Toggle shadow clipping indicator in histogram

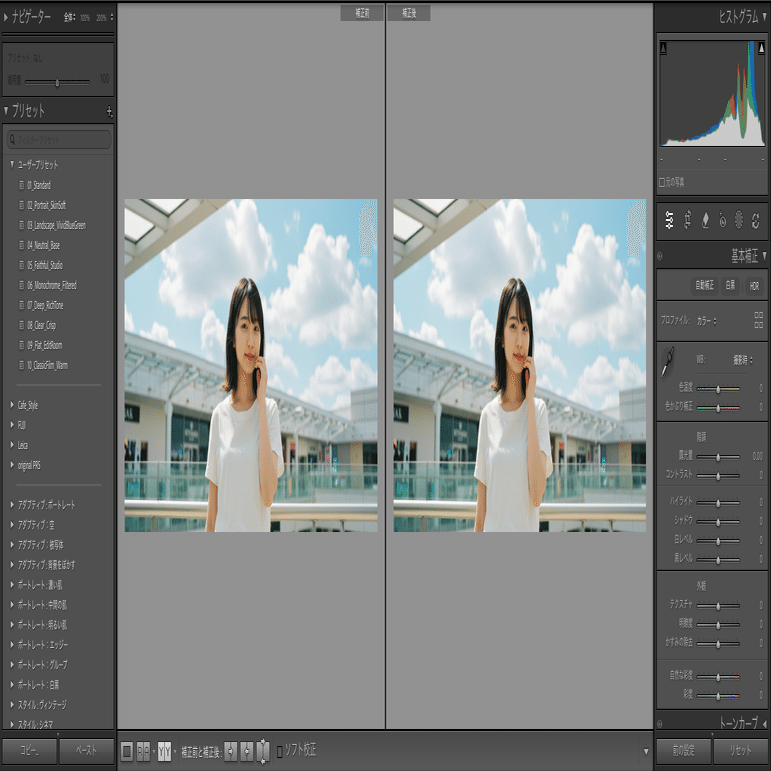[663, 48]
